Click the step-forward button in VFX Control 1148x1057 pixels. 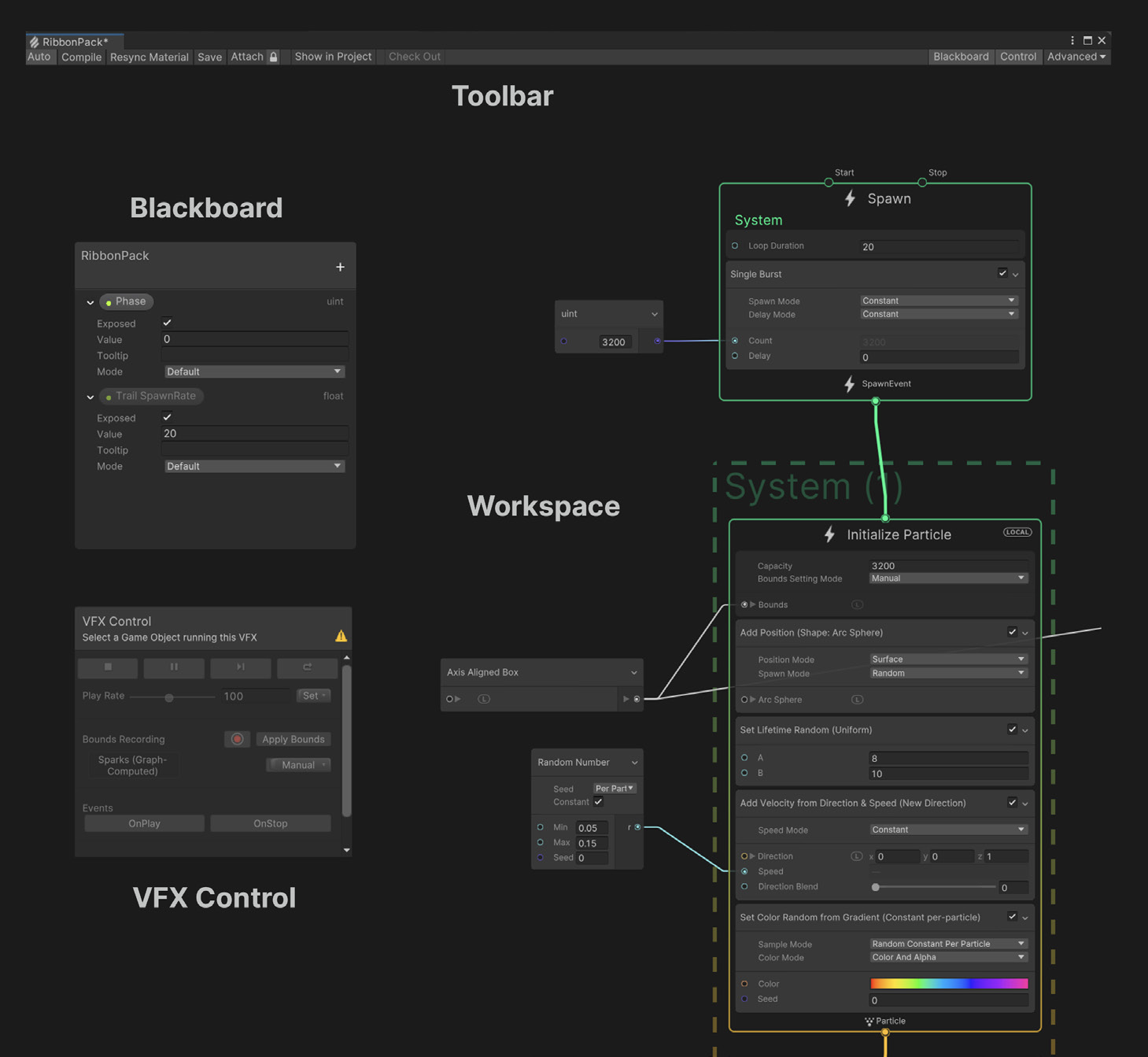(x=240, y=667)
